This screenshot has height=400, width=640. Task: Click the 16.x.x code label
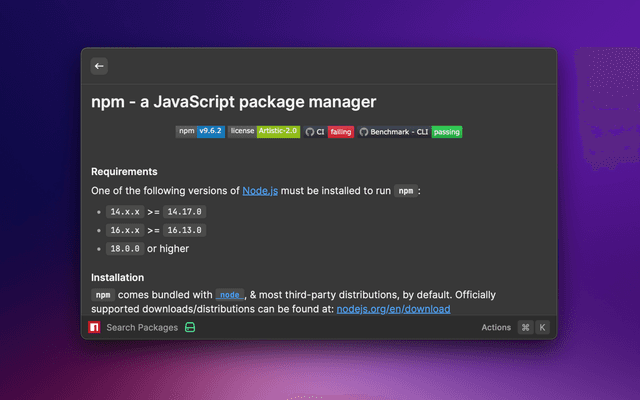tap(125, 230)
